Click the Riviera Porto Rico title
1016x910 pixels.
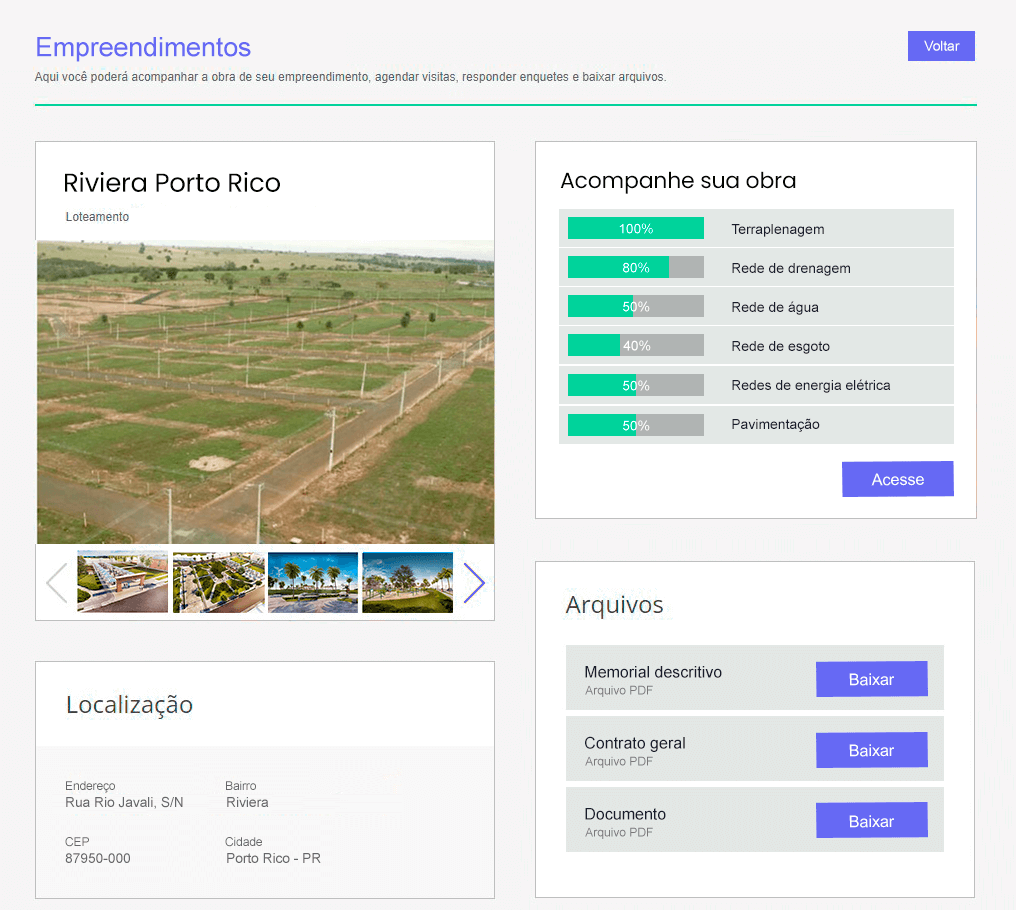[171, 184]
